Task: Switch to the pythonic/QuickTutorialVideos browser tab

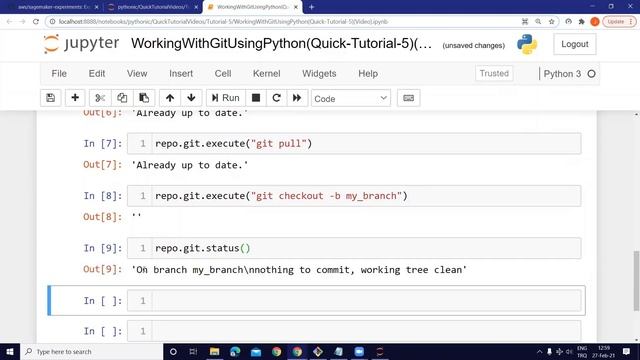Action: click(x=152, y=7)
